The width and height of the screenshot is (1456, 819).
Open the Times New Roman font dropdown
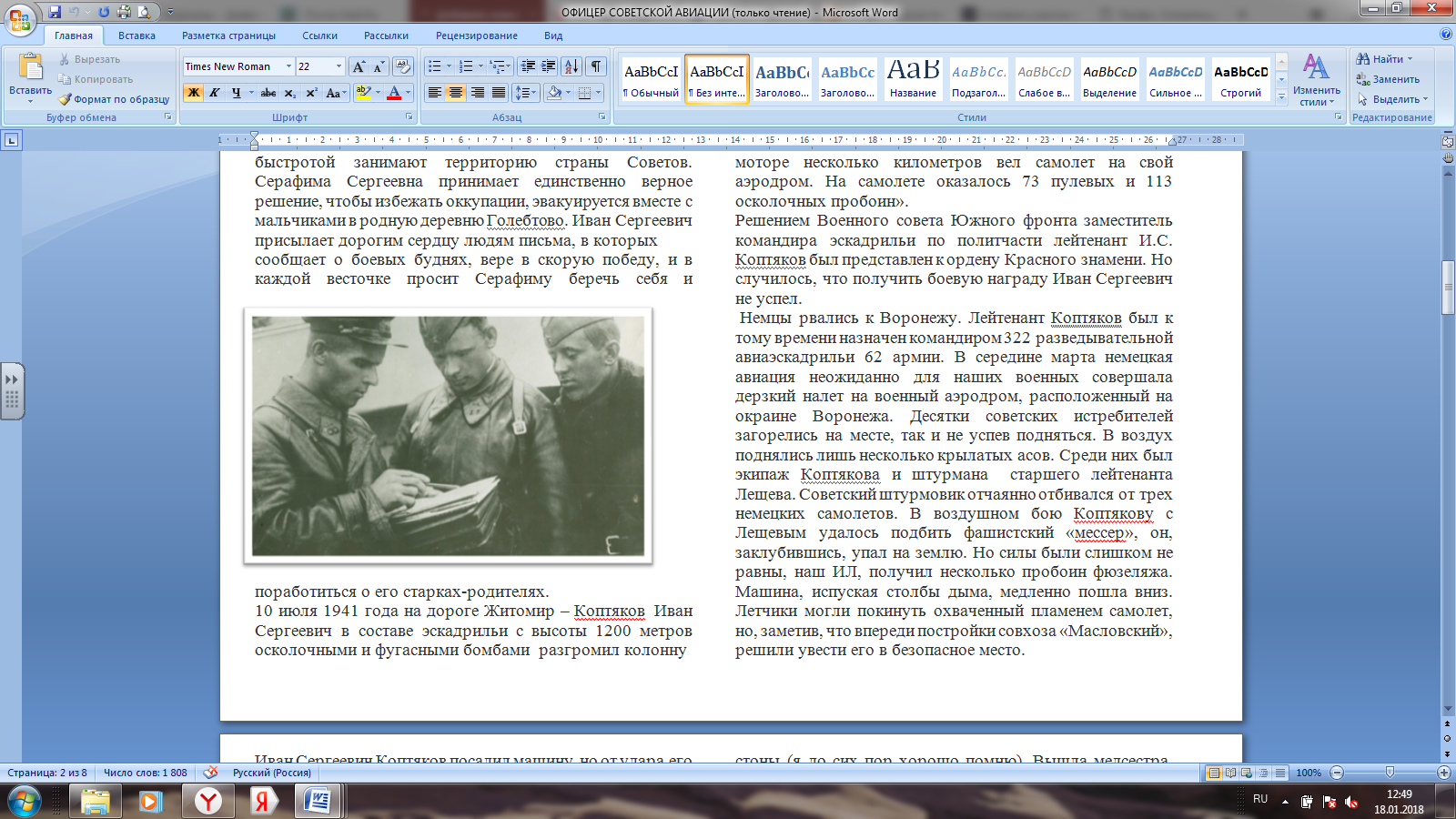(x=288, y=66)
